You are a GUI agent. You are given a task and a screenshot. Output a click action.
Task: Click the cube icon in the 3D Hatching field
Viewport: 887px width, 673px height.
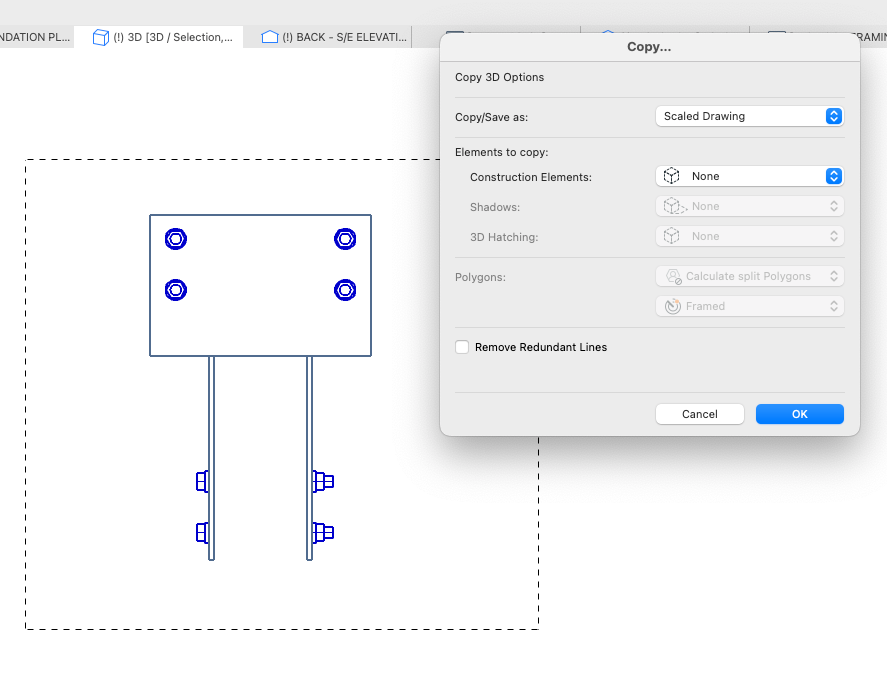pos(672,236)
